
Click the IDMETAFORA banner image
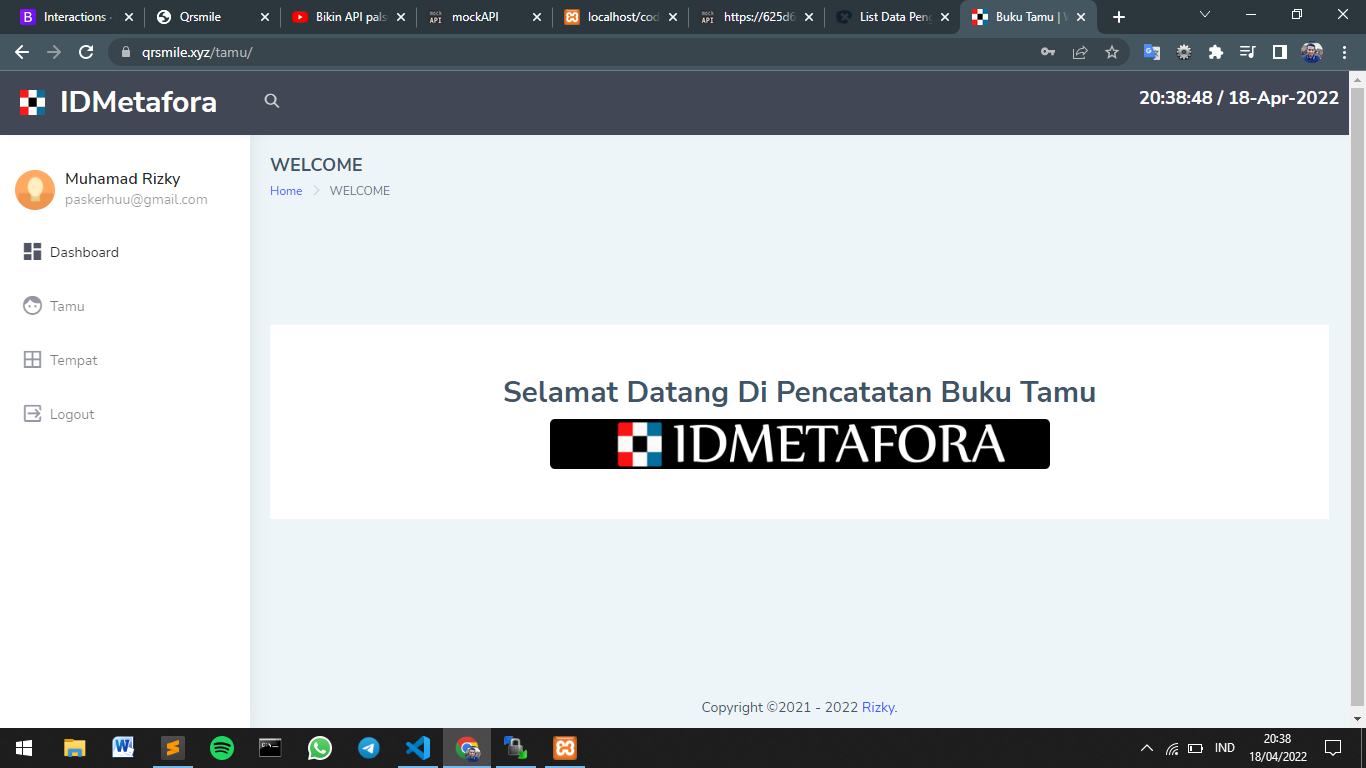[799, 444]
